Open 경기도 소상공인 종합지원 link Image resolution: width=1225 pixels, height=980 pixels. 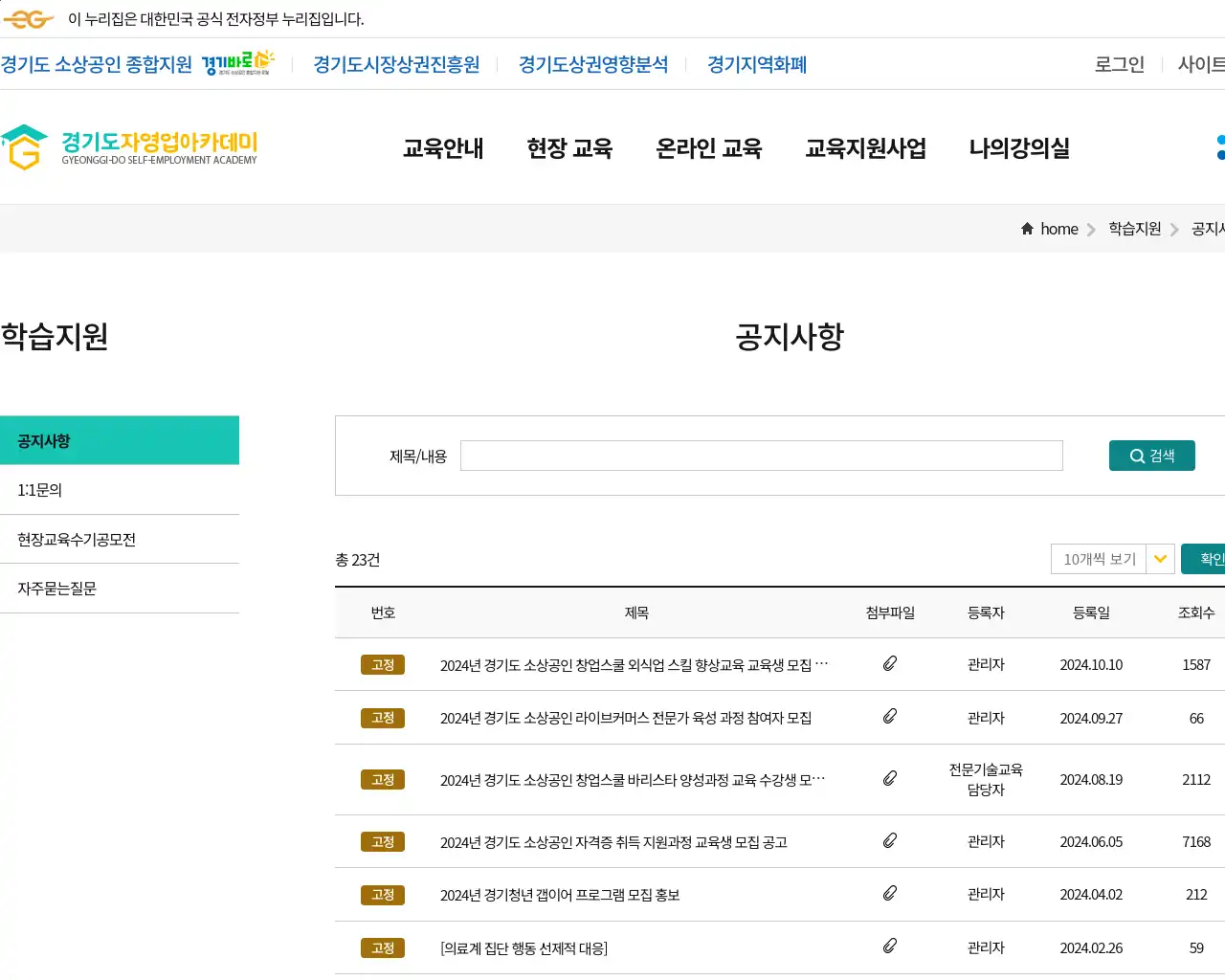96,64
